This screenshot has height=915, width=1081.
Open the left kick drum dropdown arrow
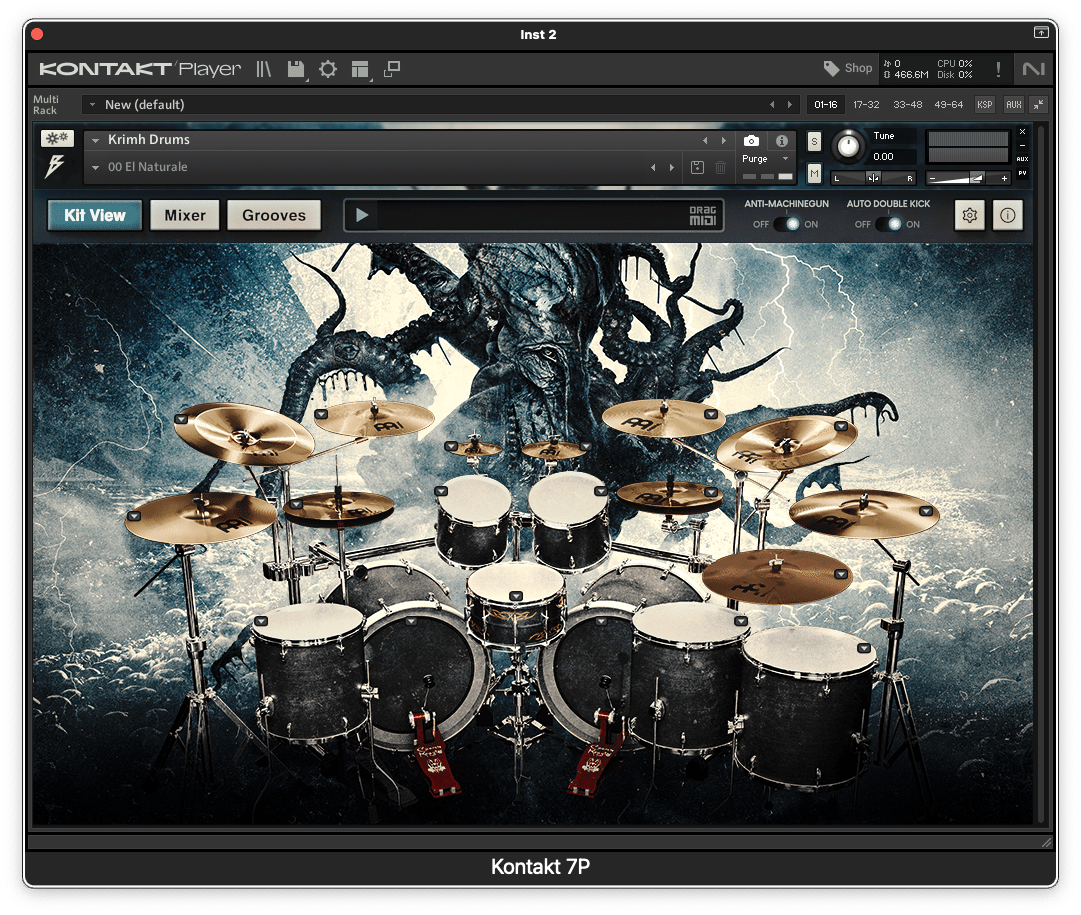(x=411, y=621)
